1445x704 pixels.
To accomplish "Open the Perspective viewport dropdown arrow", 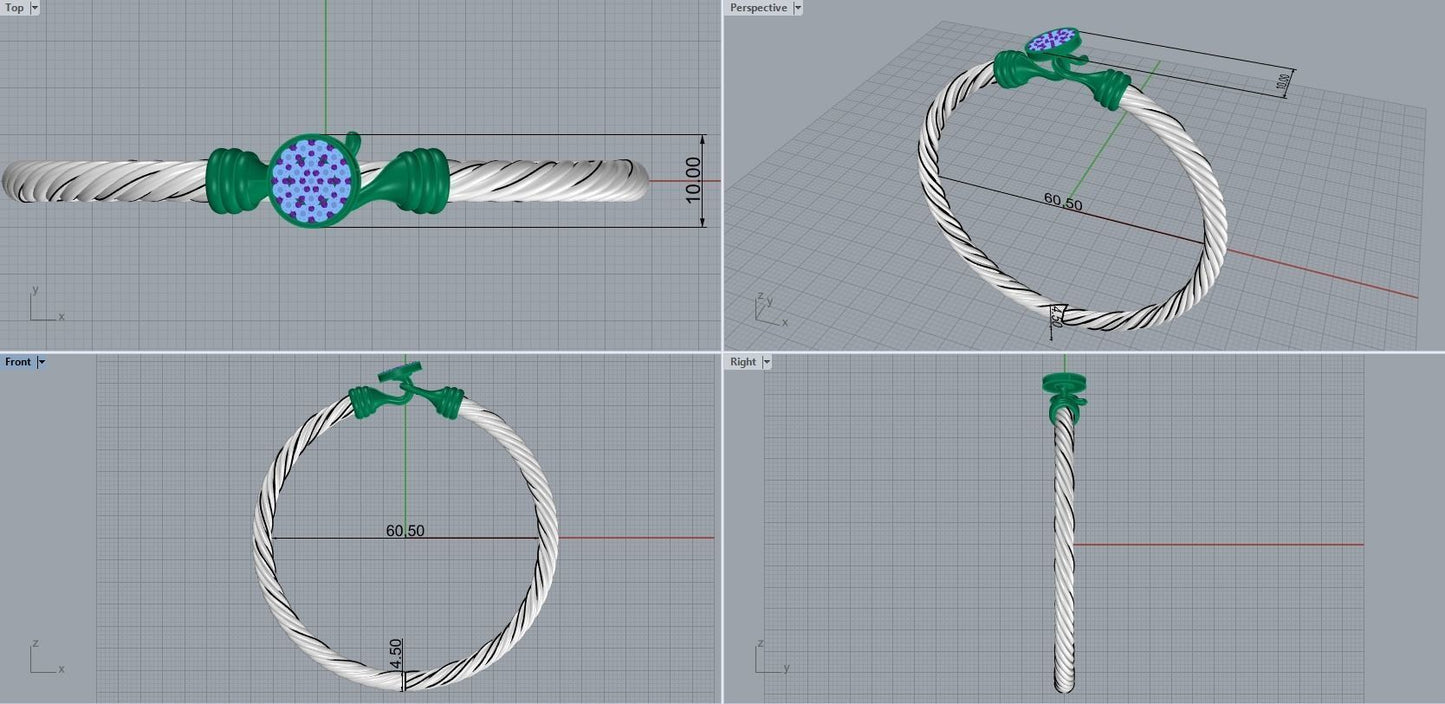I will [797, 8].
